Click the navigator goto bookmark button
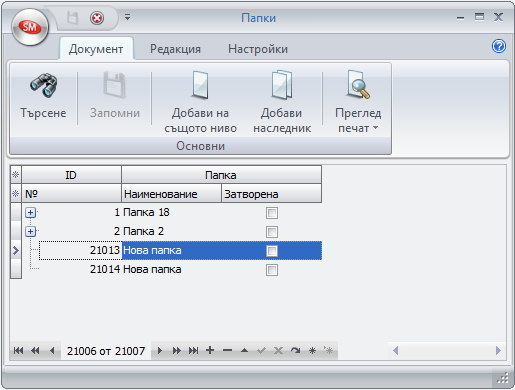The height and width of the screenshot is (390, 515). (x=329, y=351)
